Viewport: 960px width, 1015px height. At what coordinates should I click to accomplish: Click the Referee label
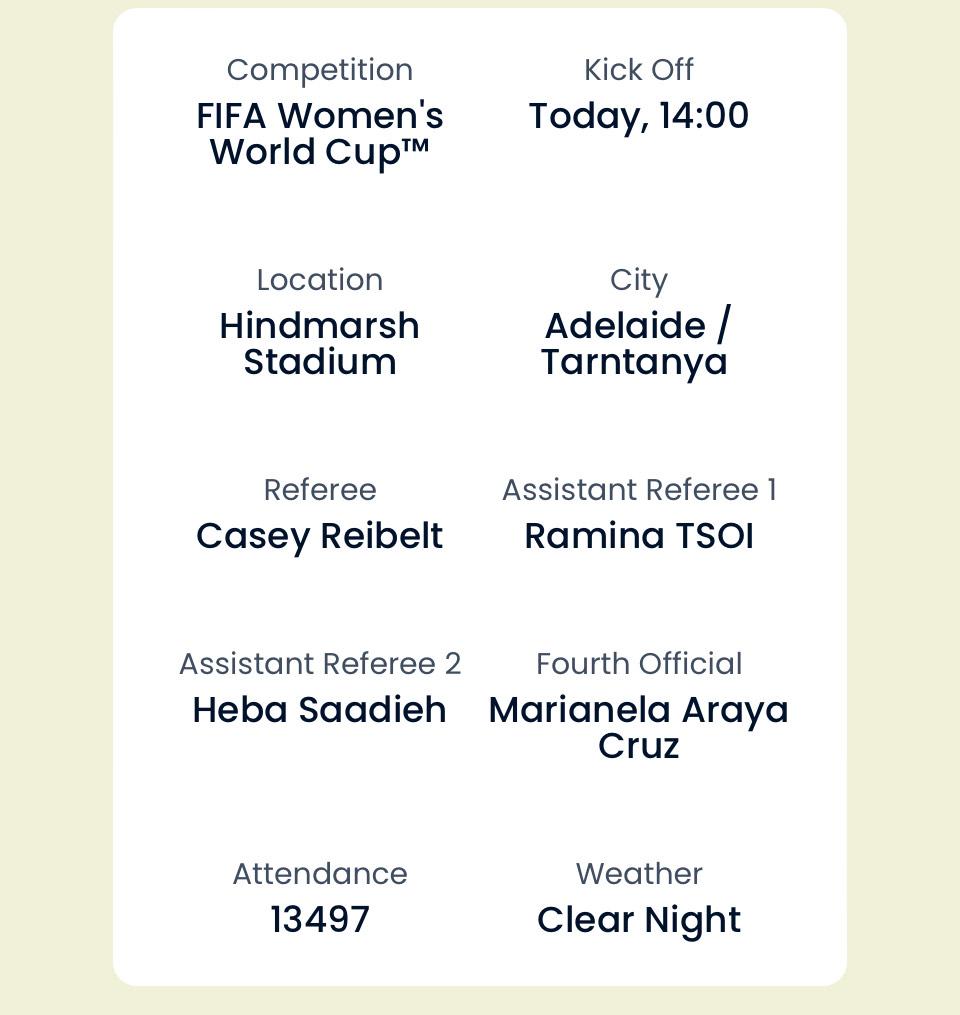pyautogui.click(x=320, y=490)
